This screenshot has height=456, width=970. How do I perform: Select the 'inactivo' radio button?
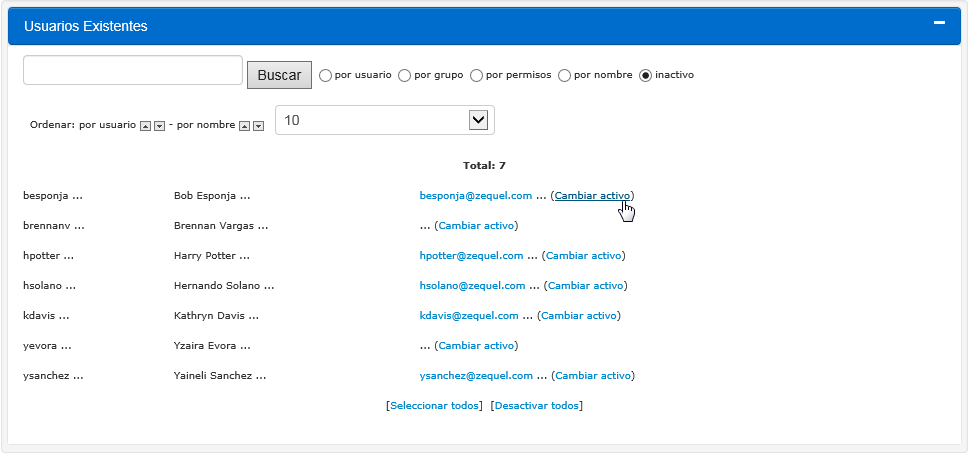coord(645,75)
